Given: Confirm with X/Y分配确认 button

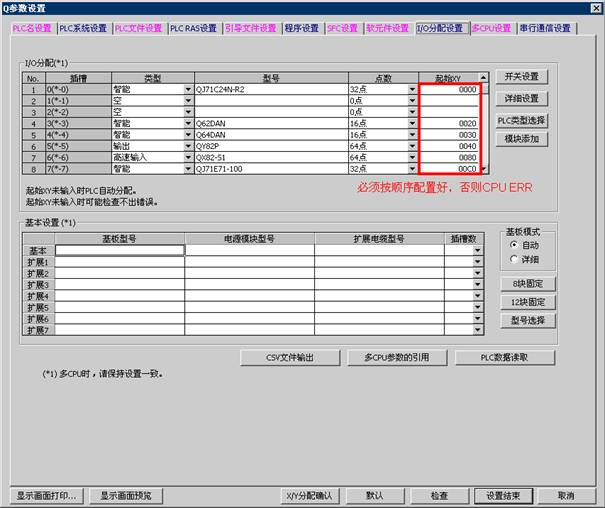Looking at the screenshot, I should pyautogui.click(x=308, y=495).
